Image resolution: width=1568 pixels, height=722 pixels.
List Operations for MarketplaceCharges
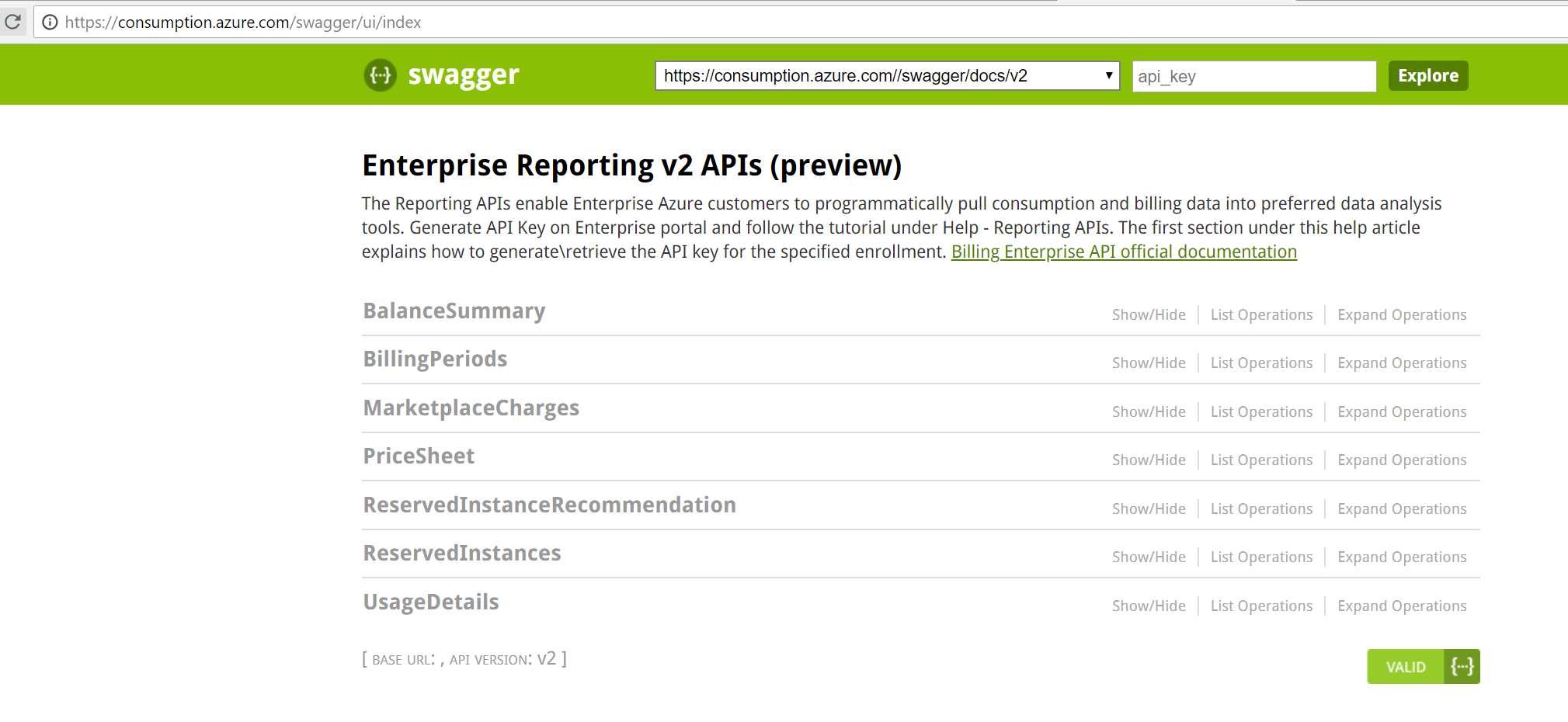[x=1261, y=411]
